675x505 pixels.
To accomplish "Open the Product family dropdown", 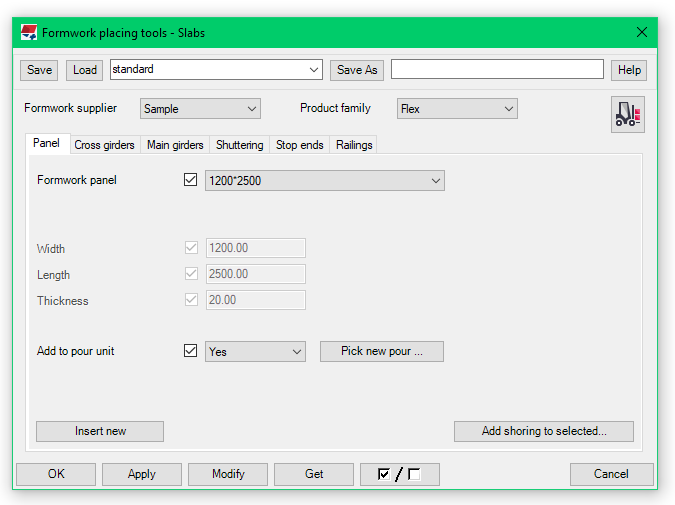I will coord(457,109).
